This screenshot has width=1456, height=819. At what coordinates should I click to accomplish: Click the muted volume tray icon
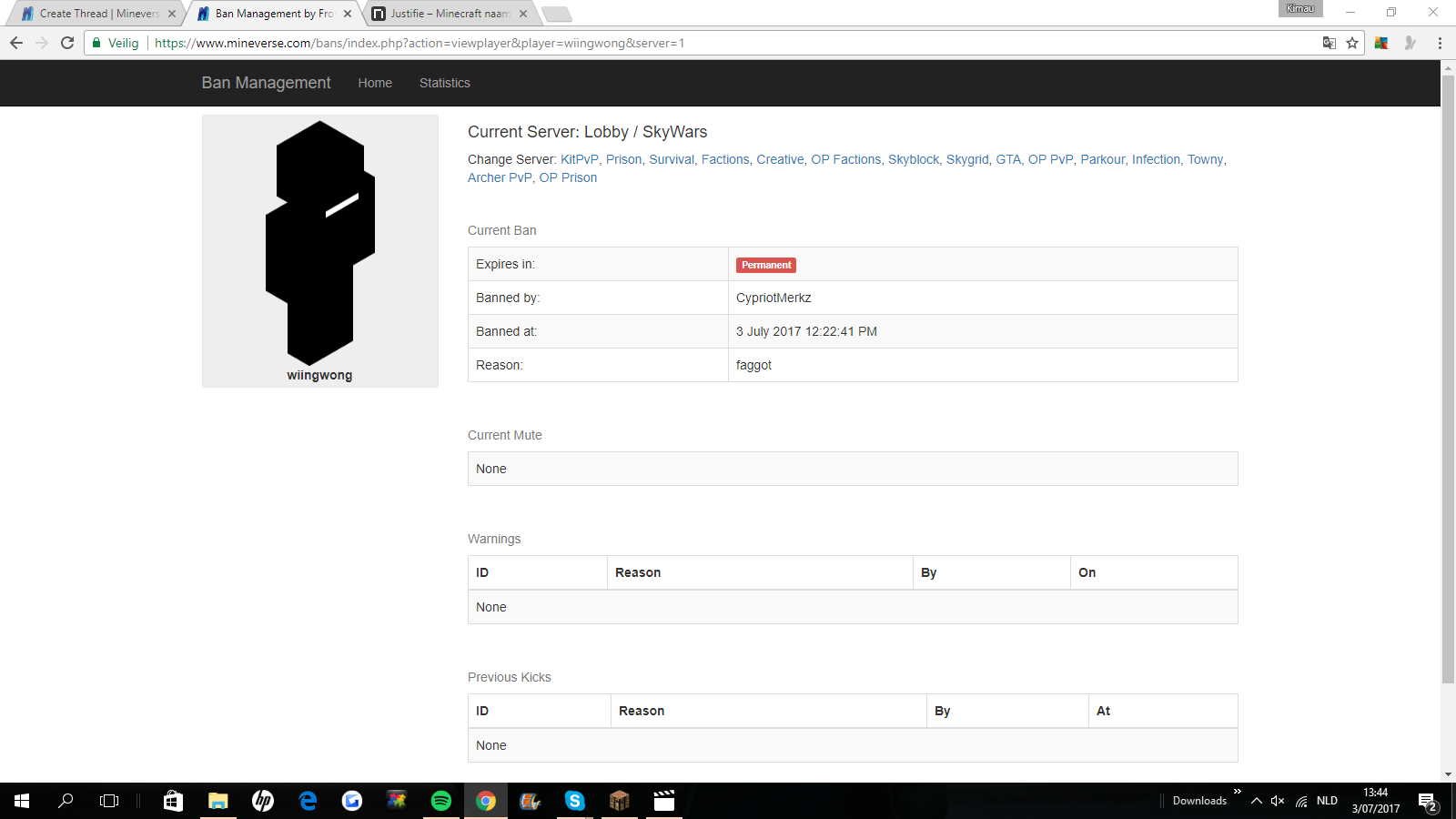pos(1278,801)
